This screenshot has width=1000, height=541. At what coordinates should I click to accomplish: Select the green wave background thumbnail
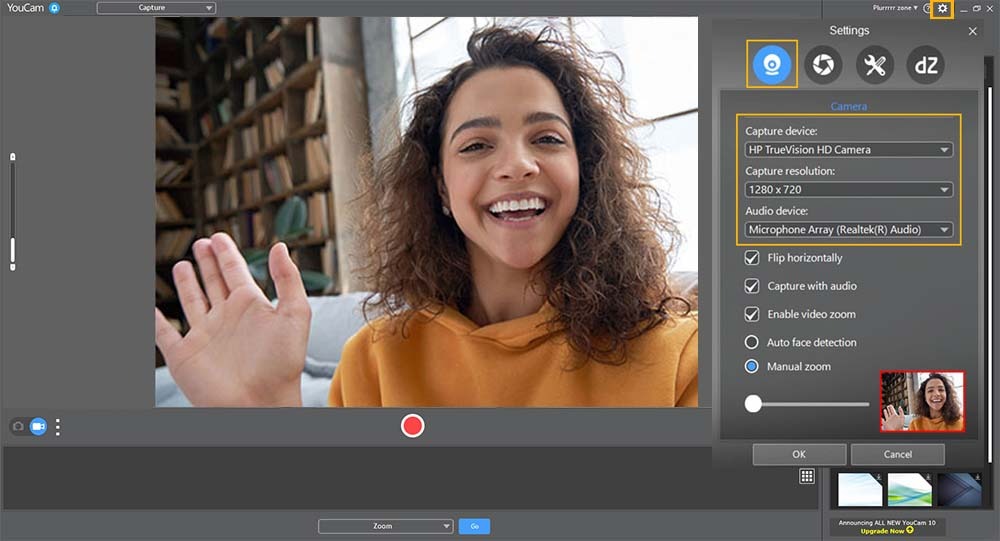(x=909, y=489)
